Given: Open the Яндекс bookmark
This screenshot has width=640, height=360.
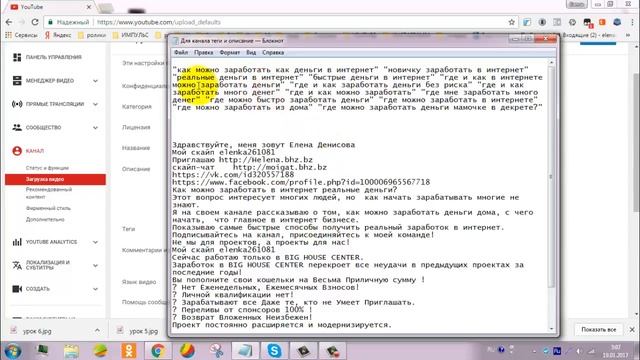Looking at the screenshot, I should tap(58, 36).
